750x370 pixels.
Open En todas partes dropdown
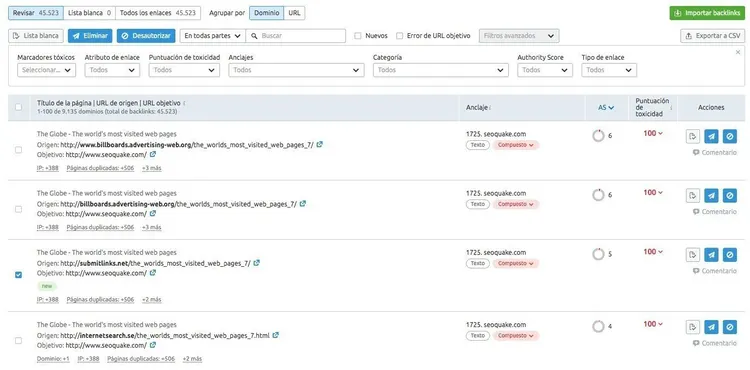212,36
